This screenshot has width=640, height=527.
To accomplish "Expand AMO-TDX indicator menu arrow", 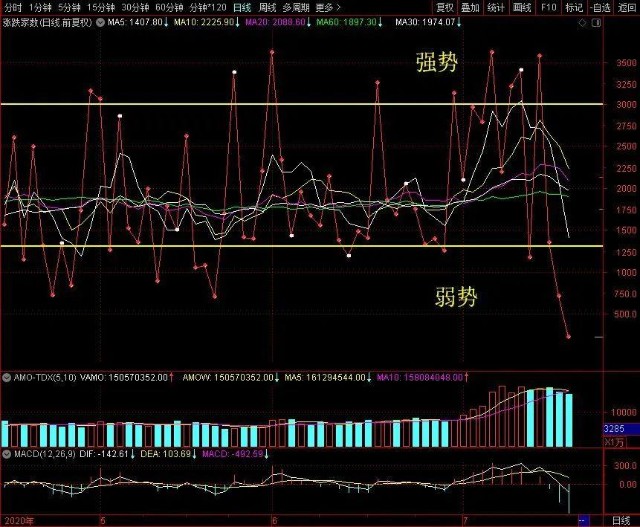I will click(x=6, y=378).
